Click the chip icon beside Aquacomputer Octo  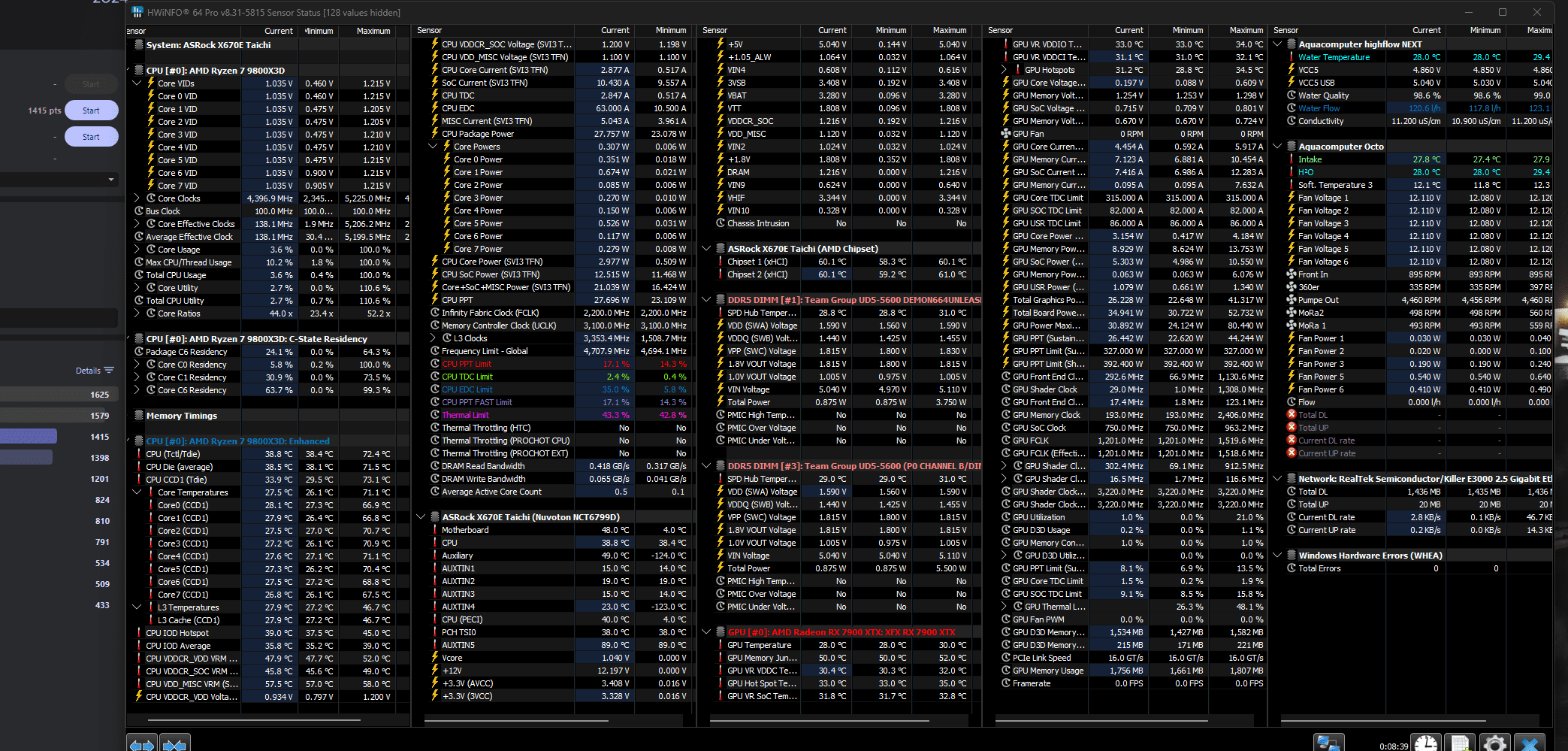coord(1292,147)
